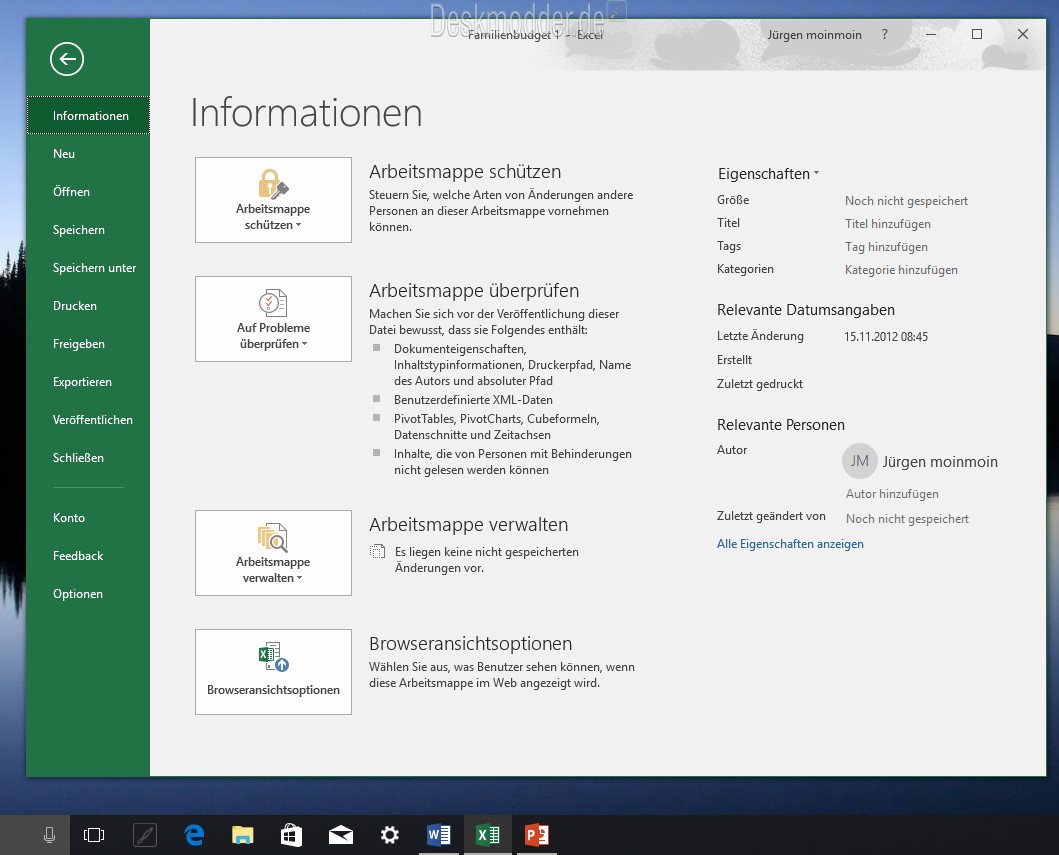Close the Excel window

pos(1023,34)
